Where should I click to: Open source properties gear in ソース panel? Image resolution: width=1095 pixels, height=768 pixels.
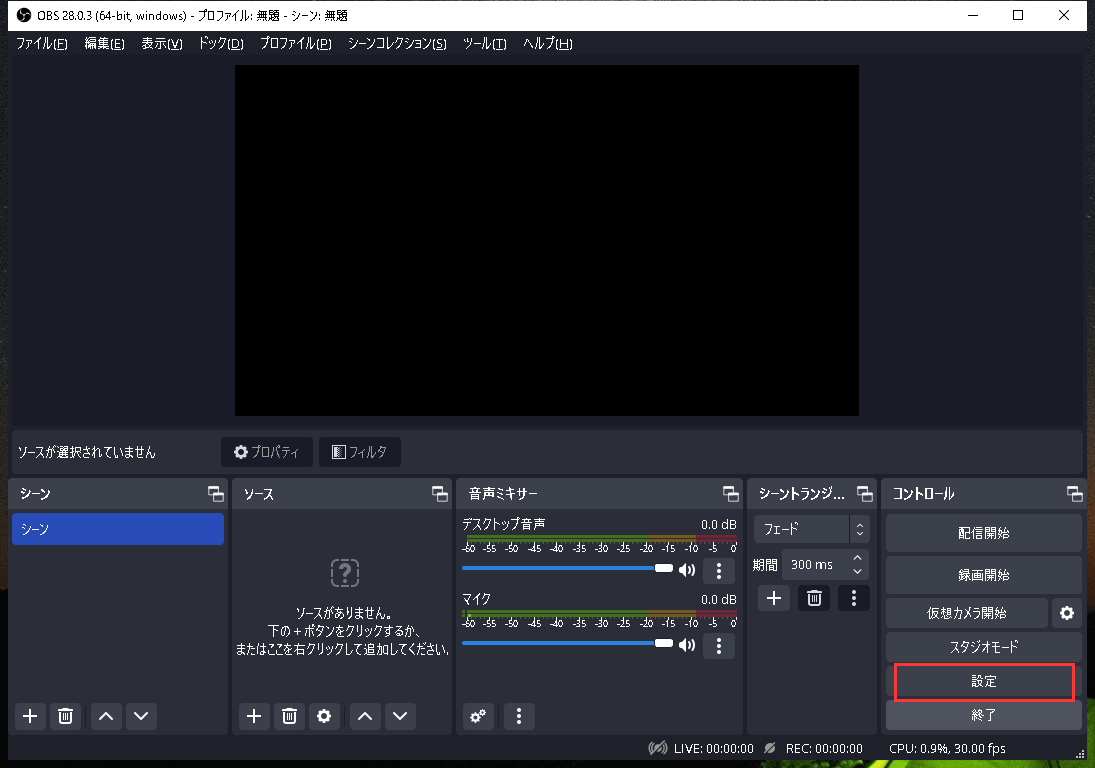tap(323, 716)
